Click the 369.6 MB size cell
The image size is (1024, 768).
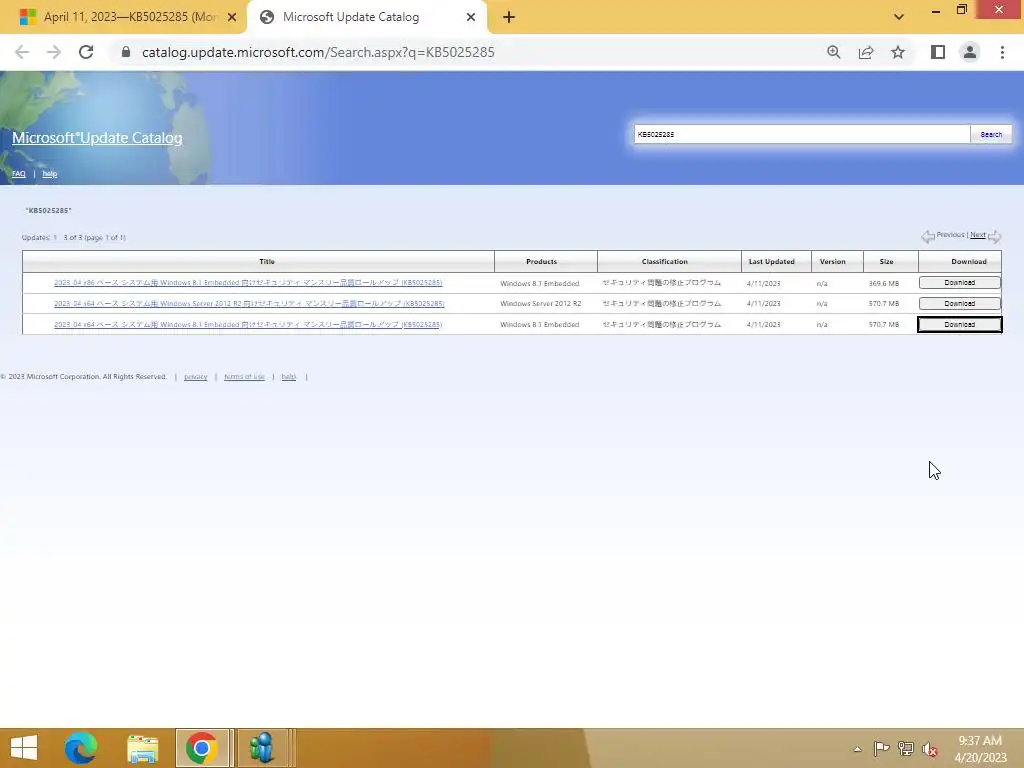pyautogui.click(x=884, y=283)
